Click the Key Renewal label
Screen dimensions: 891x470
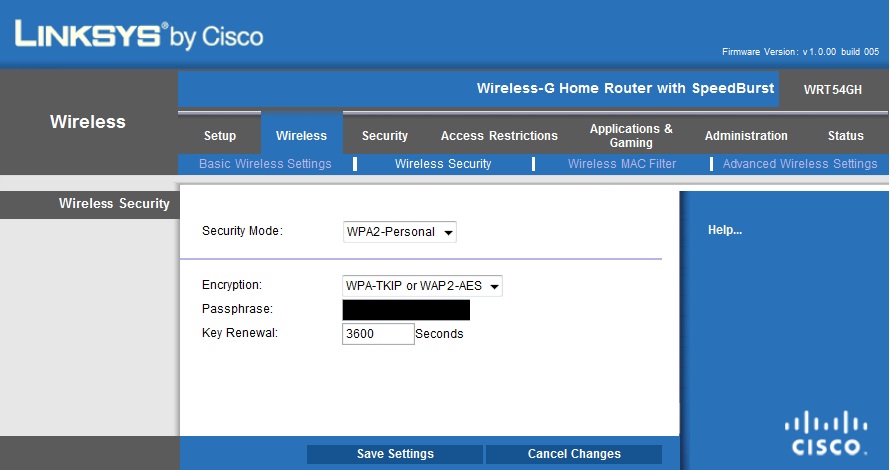pyautogui.click(x=240, y=332)
